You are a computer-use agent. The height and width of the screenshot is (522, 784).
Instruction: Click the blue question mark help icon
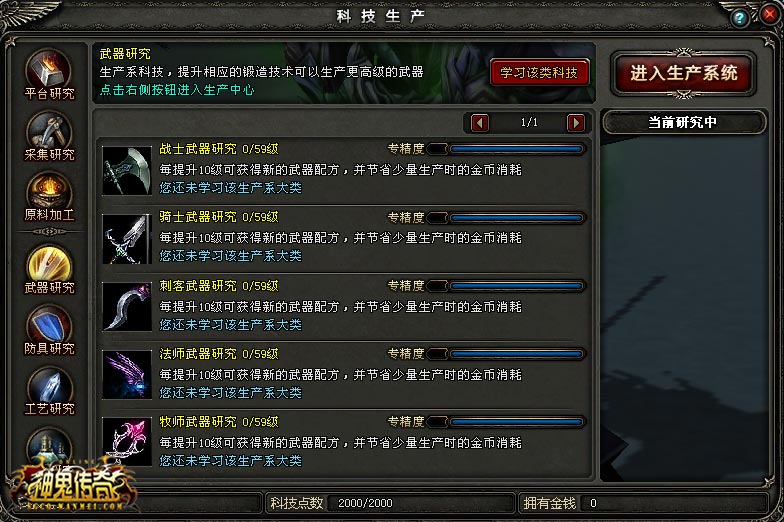coord(740,18)
